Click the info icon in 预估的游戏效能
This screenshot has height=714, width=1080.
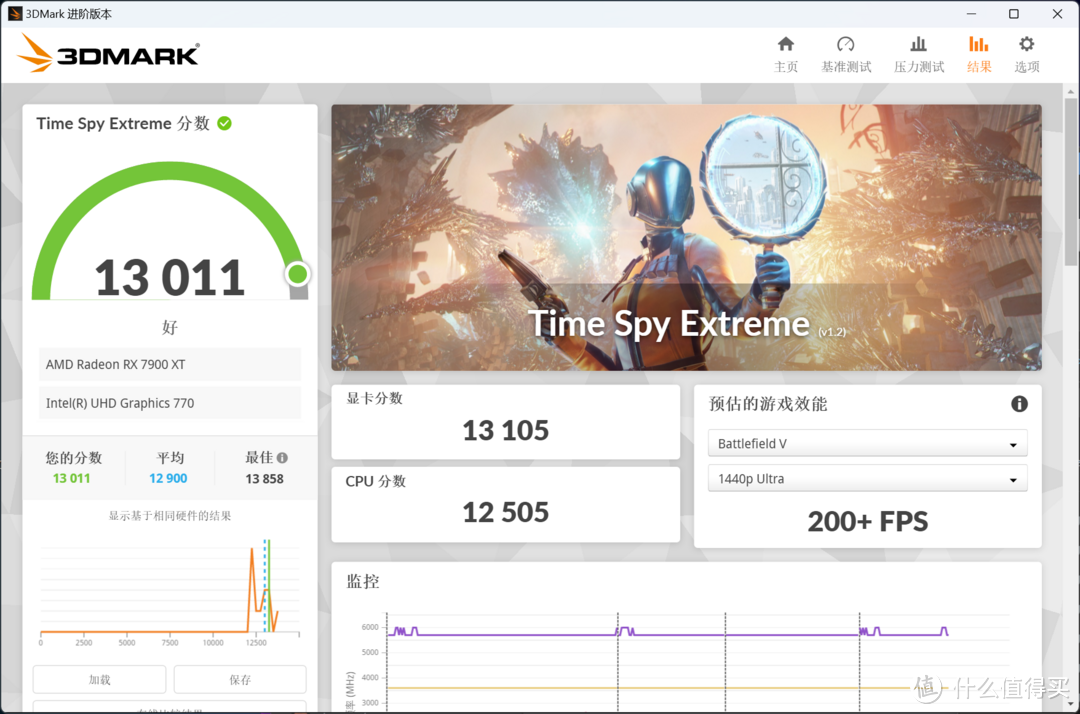coord(1019,404)
